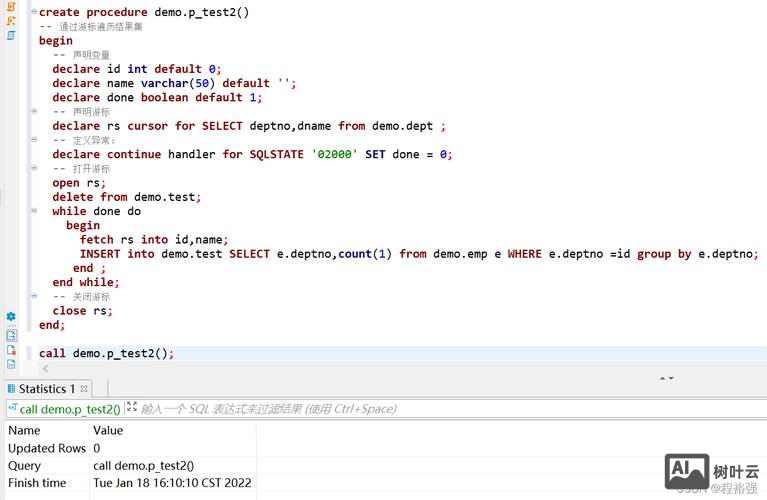This screenshot has height=500, width=767.
Task: Close the Statistics 1 tab
Action: point(84,389)
